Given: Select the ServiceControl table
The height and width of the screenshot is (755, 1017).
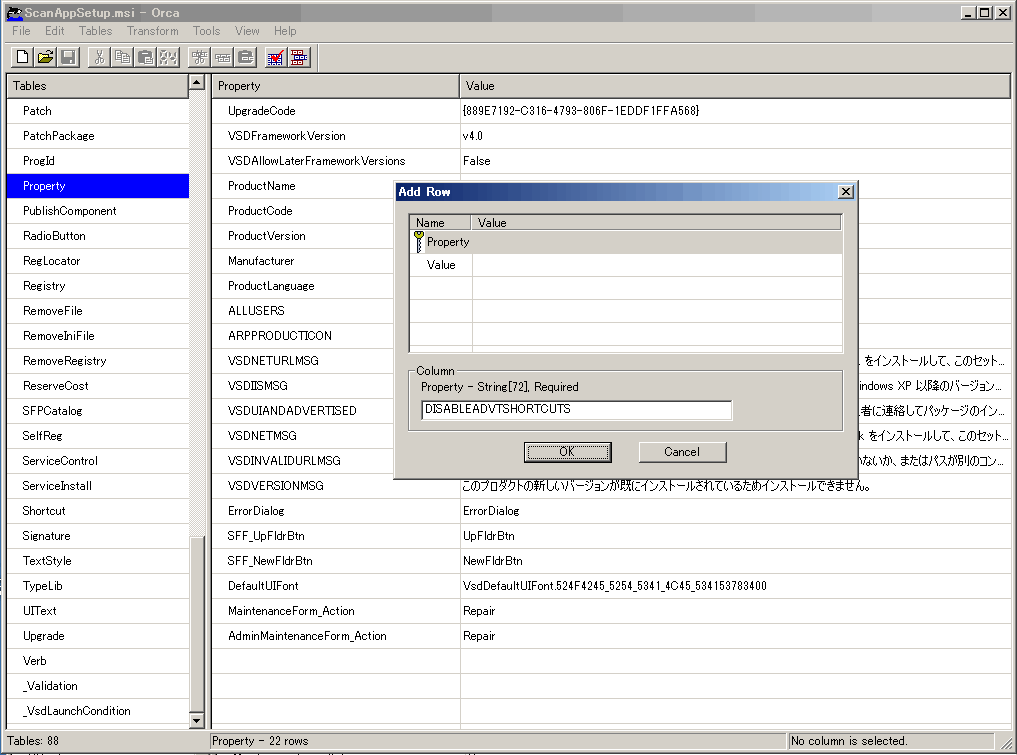Looking at the screenshot, I should point(97,461).
